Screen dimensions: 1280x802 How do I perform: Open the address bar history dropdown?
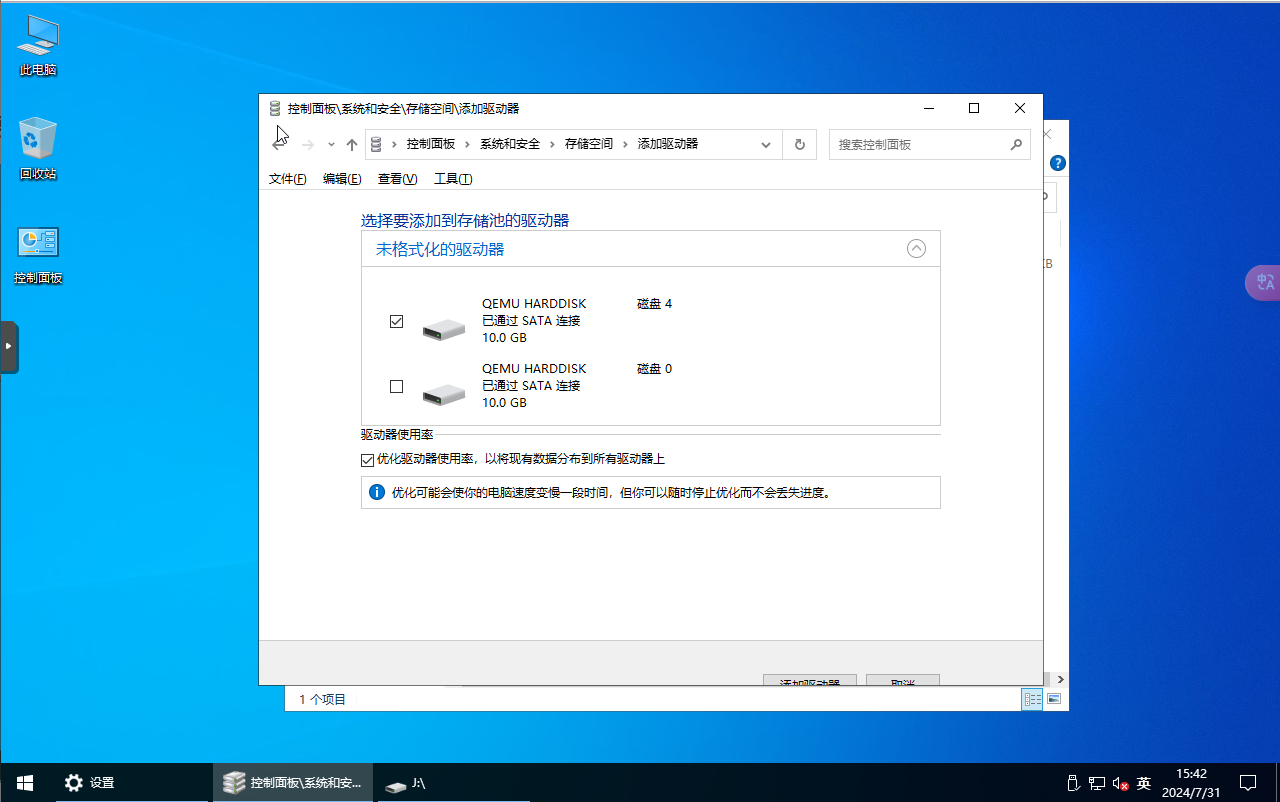(x=766, y=145)
